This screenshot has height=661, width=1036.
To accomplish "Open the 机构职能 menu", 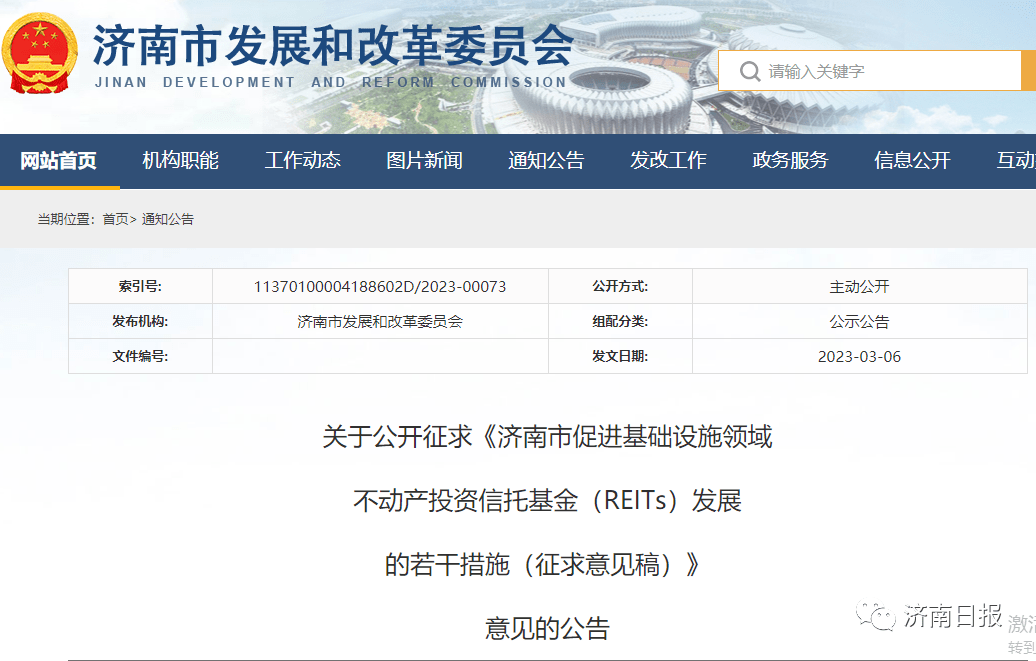I will [183, 160].
